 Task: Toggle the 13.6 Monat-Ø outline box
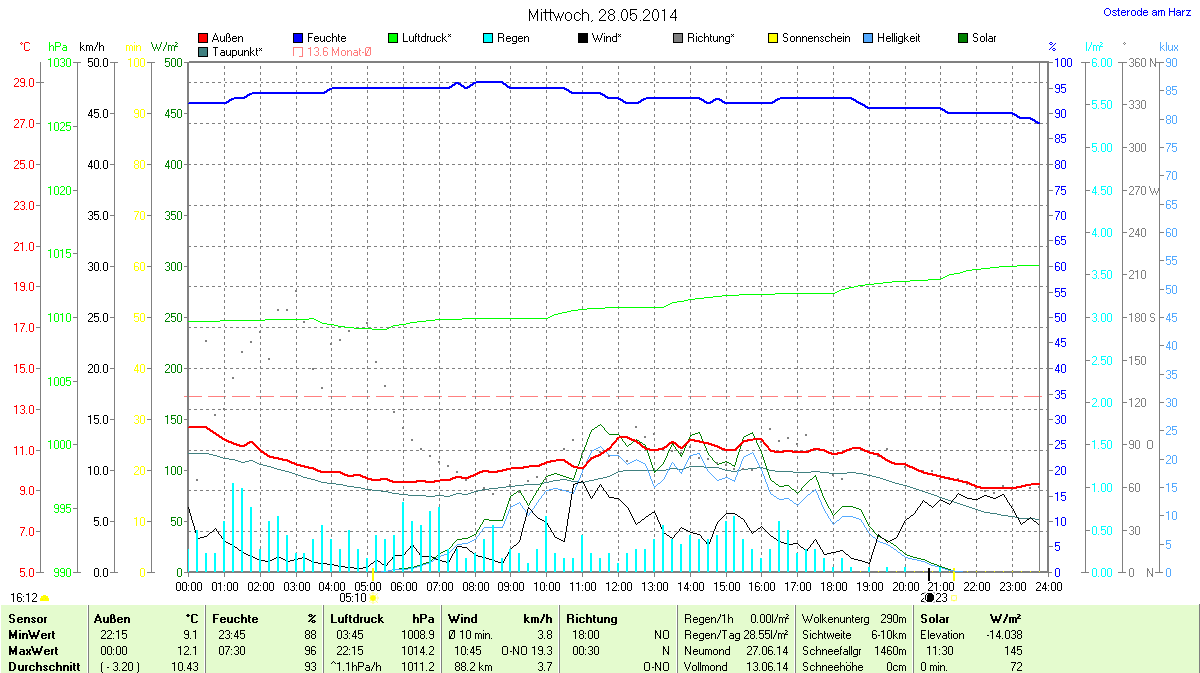click(x=298, y=51)
